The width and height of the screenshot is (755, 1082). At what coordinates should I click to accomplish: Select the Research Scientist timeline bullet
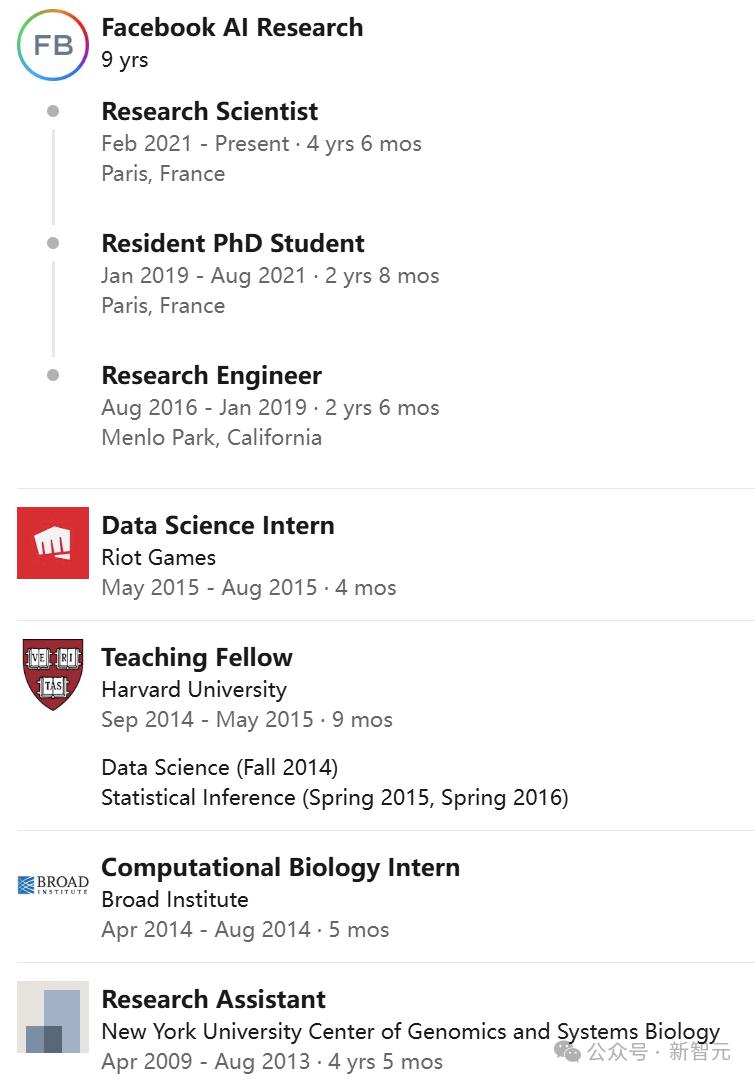tap(53, 111)
